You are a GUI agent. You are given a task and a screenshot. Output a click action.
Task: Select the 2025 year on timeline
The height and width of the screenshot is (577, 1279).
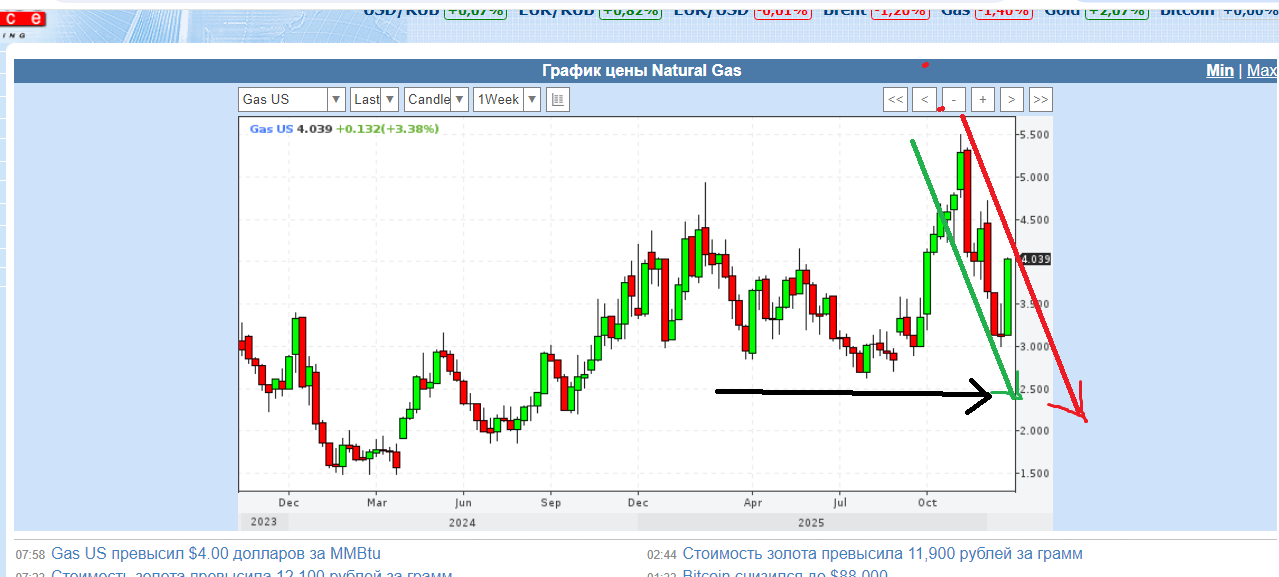click(x=811, y=522)
